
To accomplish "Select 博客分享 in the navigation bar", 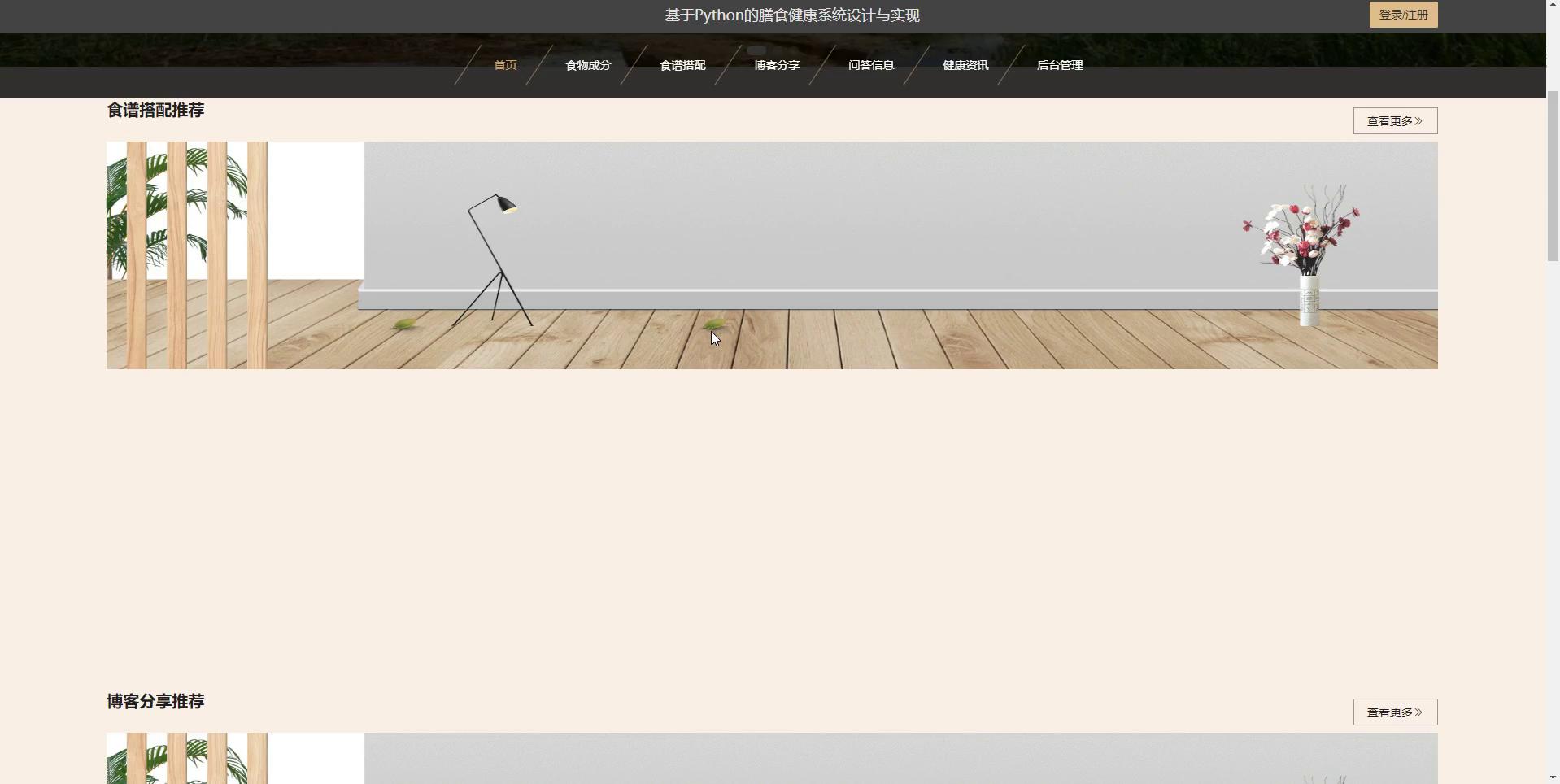I will pyautogui.click(x=777, y=65).
